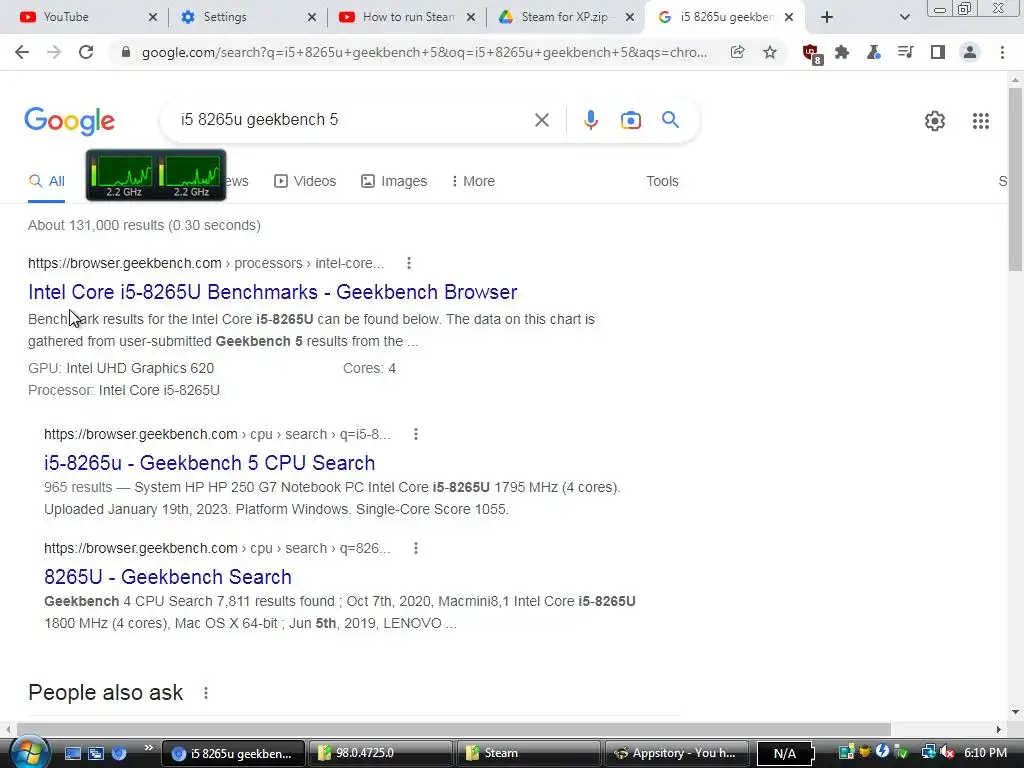Expand the More search filters menu
The height and width of the screenshot is (768, 1024).
(473, 181)
